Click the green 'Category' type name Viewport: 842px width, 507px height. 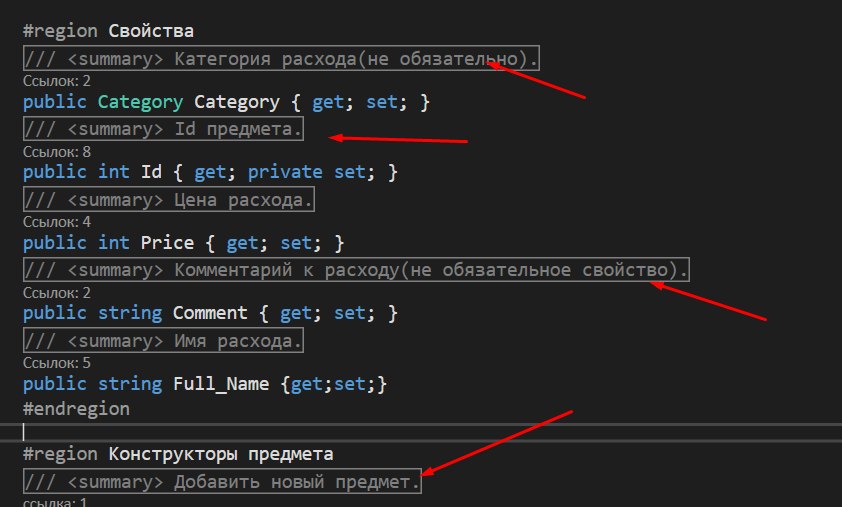pyautogui.click(x=140, y=102)
